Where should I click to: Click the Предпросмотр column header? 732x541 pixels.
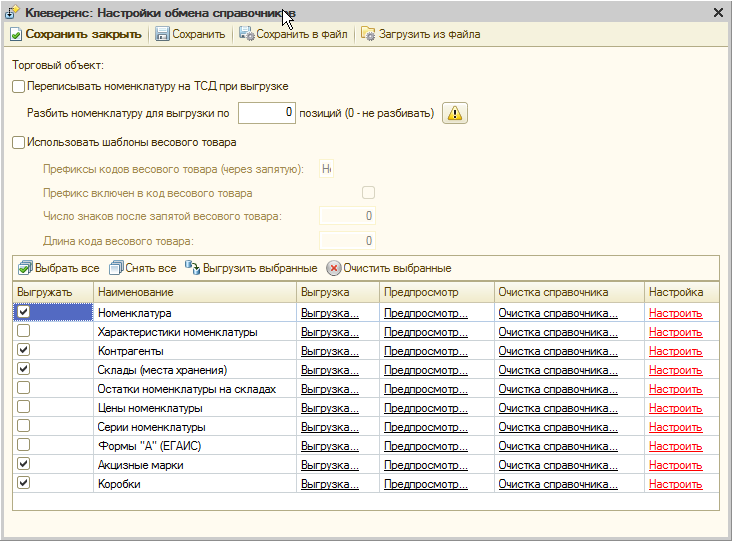coord(437,292)
